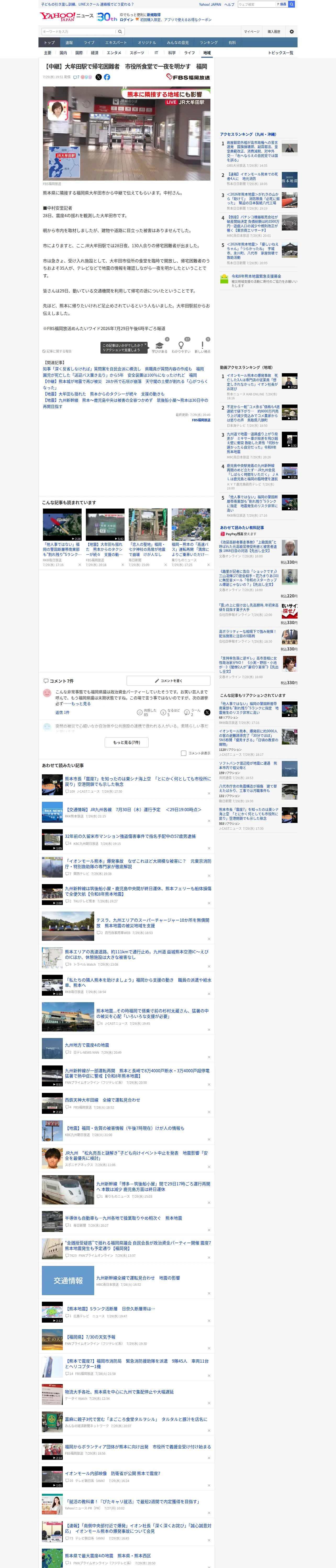This screenshot has height=1568, width=336.
Task: Select the 国内 category tab
Action: pos(63,53)
